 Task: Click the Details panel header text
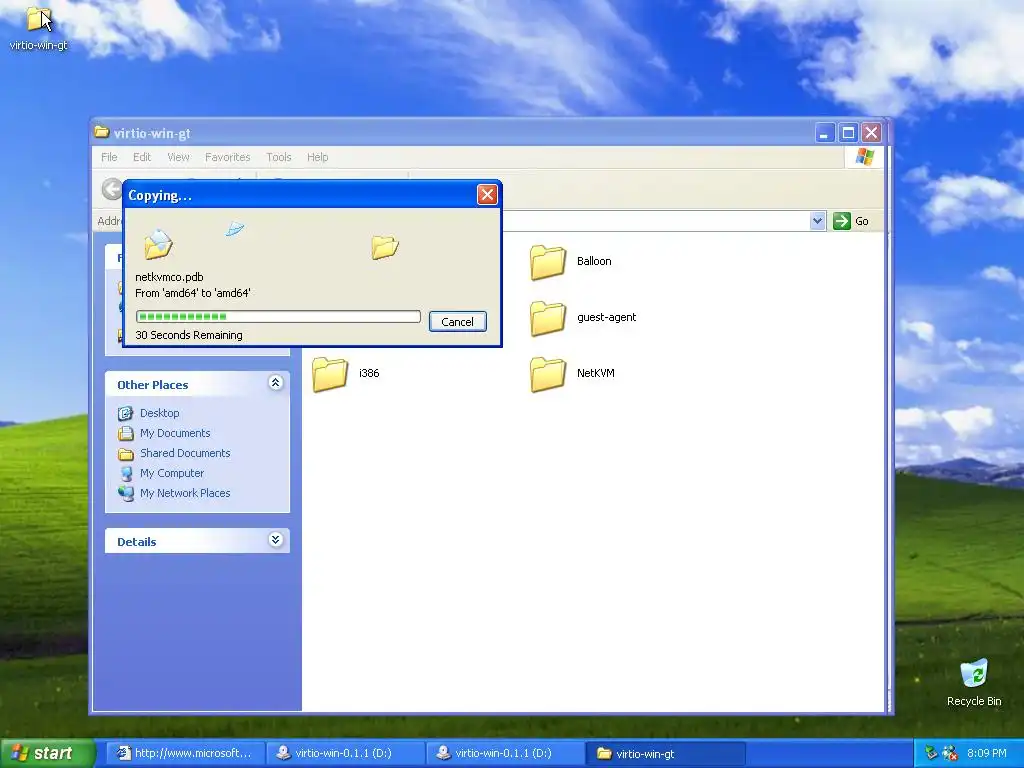point(136,542)
